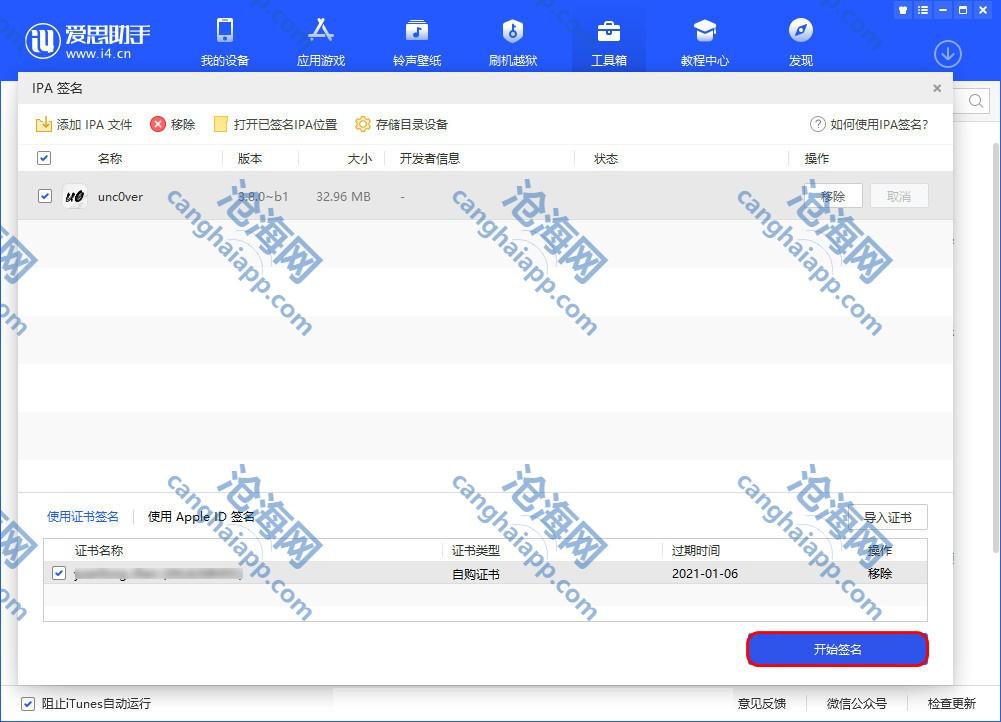The height and width of the screenshot is (722, 1001).
Task: Click the download manager arrow icon
Action: (947, 54)
